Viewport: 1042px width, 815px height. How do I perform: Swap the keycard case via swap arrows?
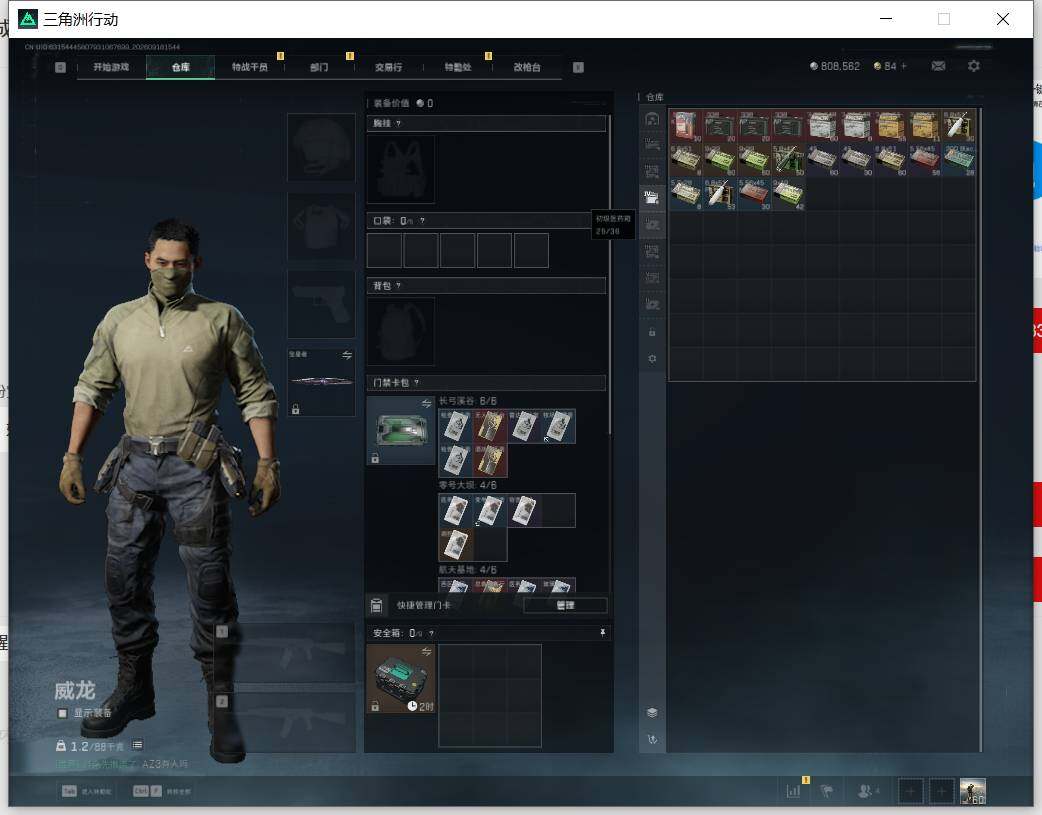tap(426, 404)
